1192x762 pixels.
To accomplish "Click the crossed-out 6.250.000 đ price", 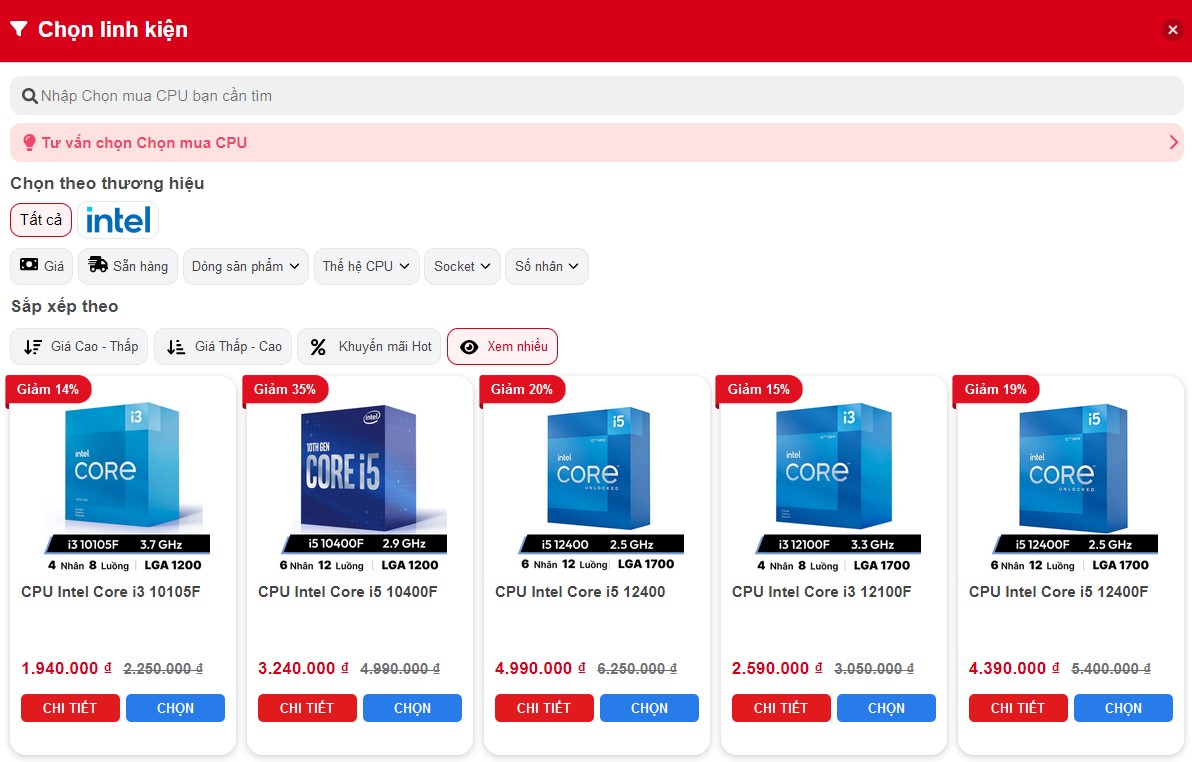I will click(637, 669).
